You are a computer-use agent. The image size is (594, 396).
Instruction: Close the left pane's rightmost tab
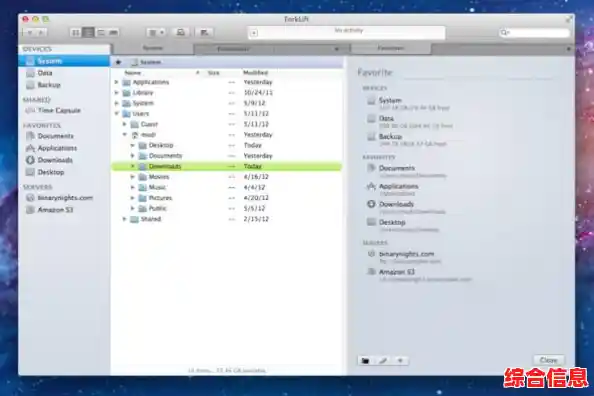[336, 49]
